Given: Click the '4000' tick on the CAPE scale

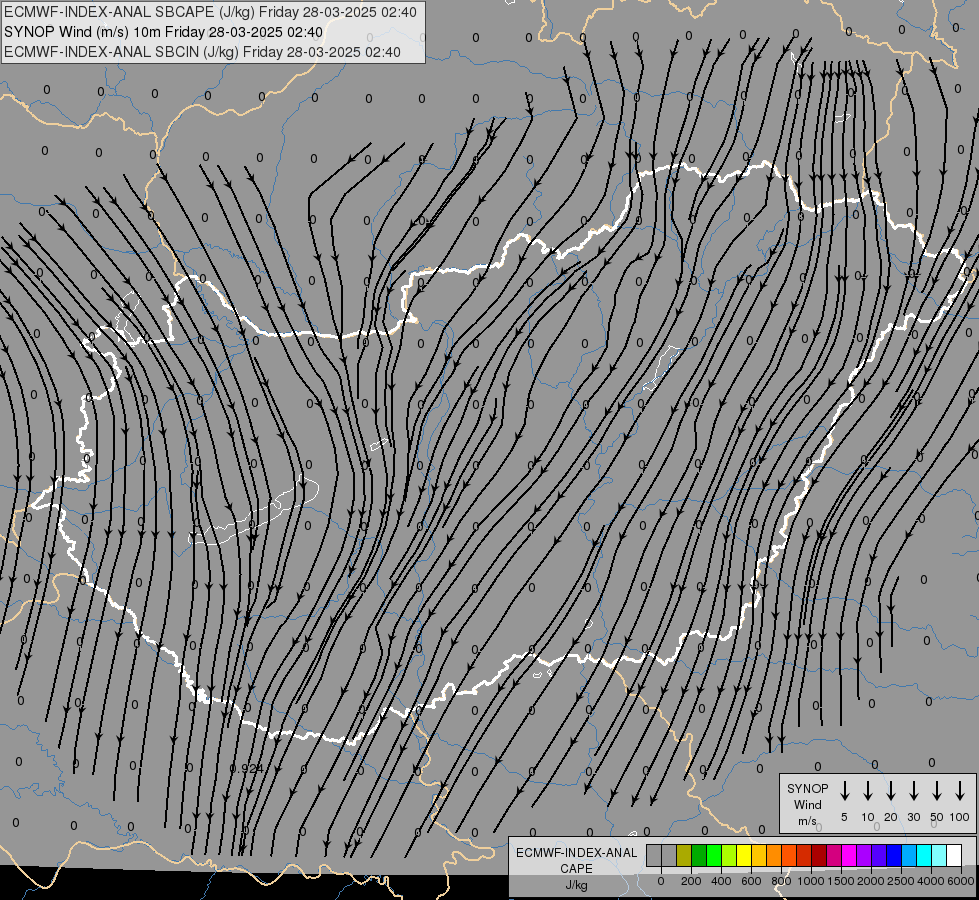Looking at the screenshot, I should pos(930,881).
